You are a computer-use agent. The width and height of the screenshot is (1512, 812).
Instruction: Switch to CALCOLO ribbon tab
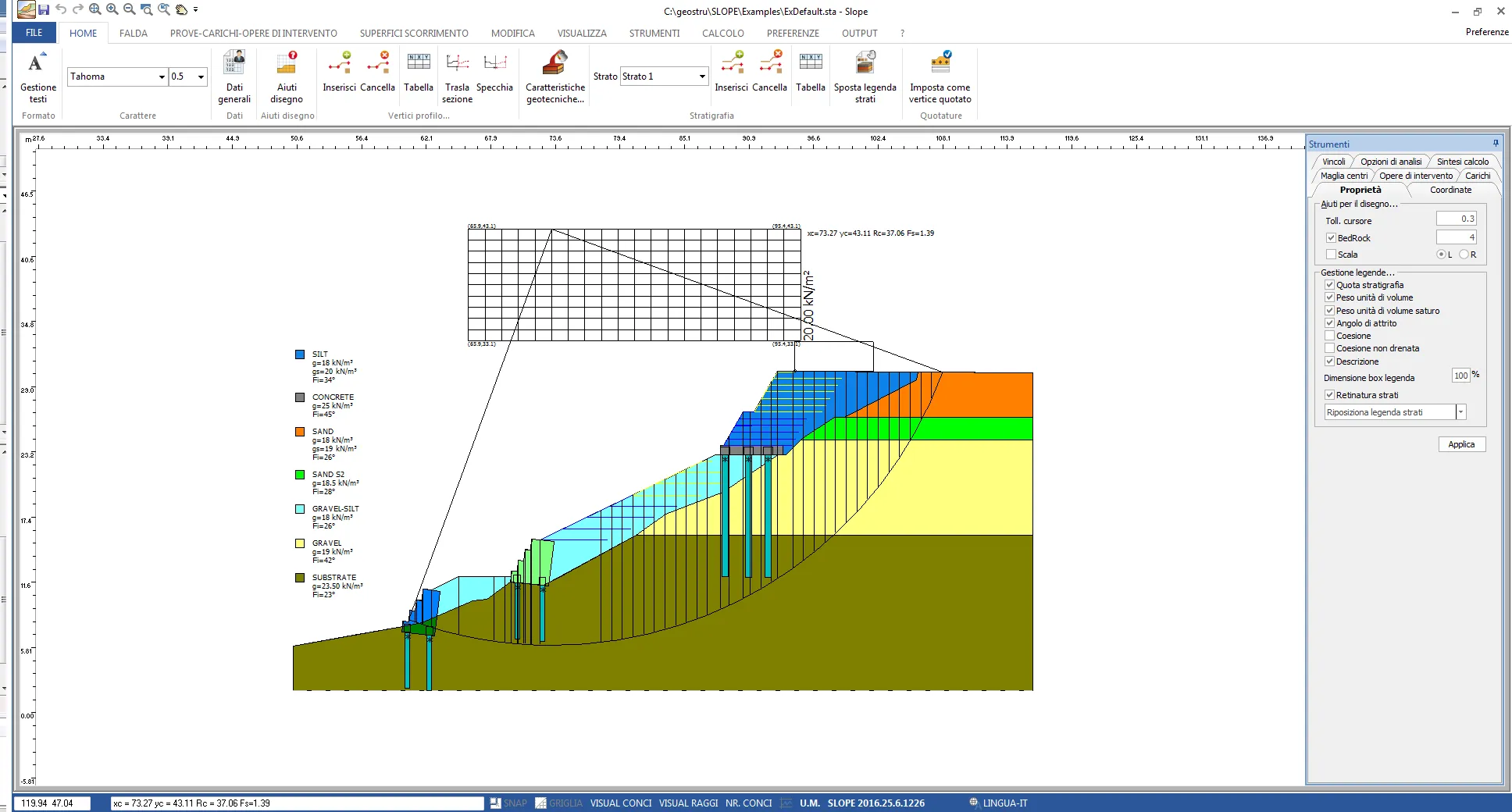pyautogui.click(x=723, y=34)
